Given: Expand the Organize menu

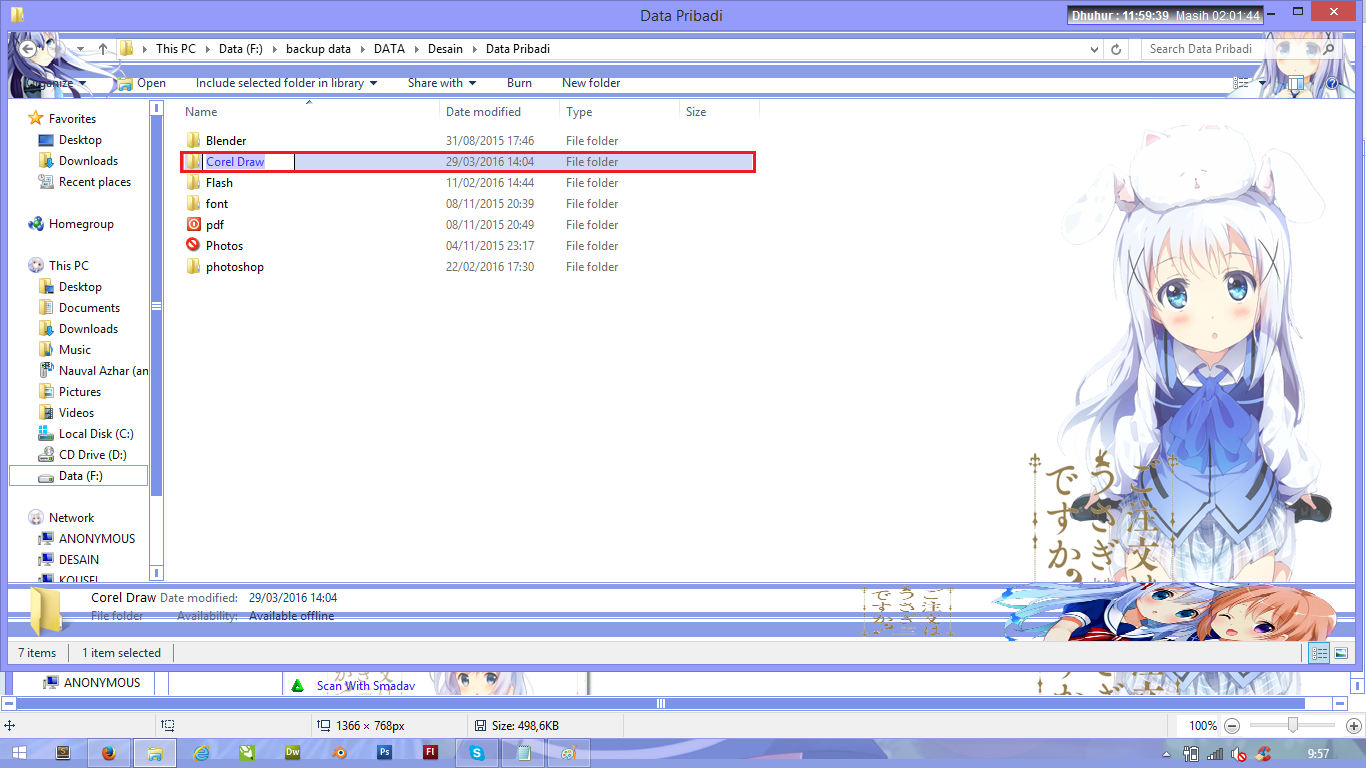Looking at the screenshot, I should coord(48,83).
